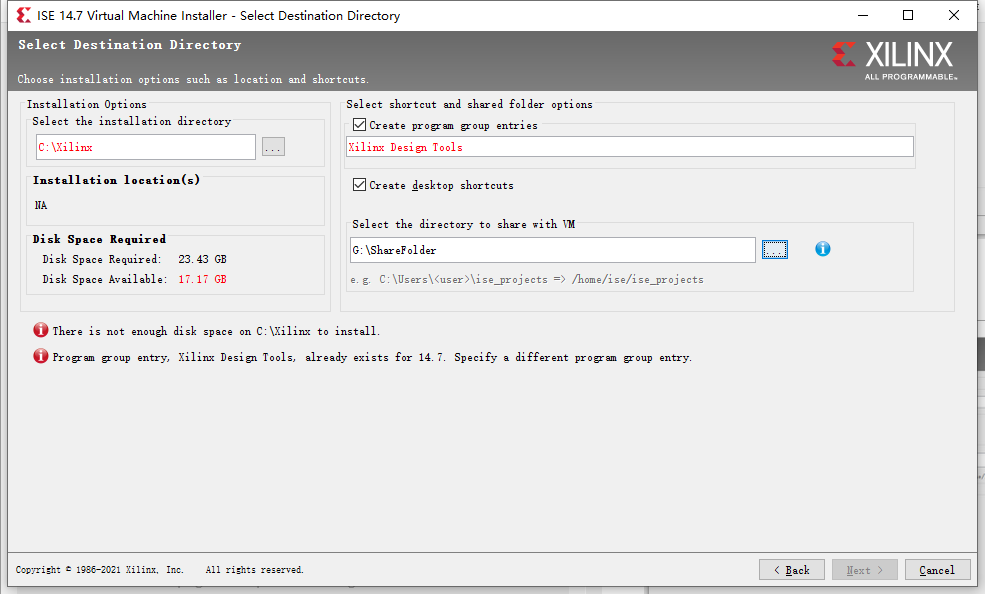985x594 pixels.
Task: Click the browse "..." button beside installation directory
Action: click(272, 146)
